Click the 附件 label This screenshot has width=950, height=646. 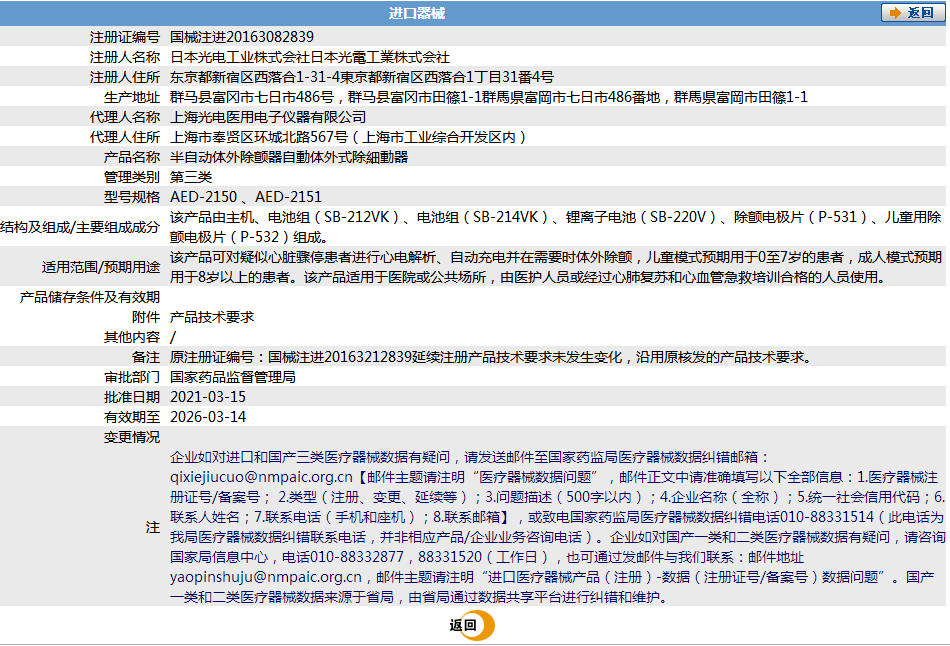click(146, 317)
